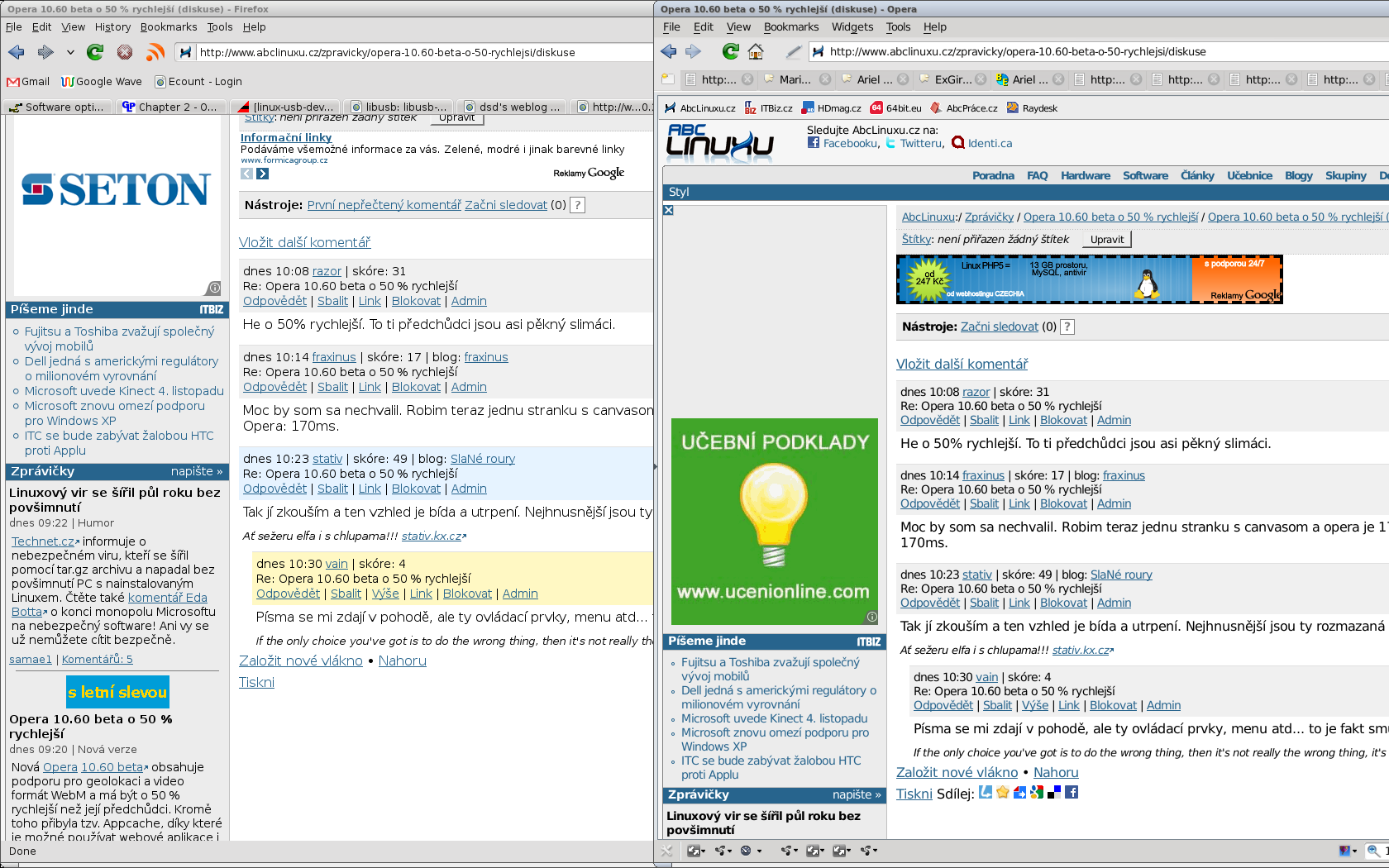Screen dimensions: 1389x868
Task: Click 'Nahoru' link in Opera page
Action: pyautogui.click(x=1056, y=772)
